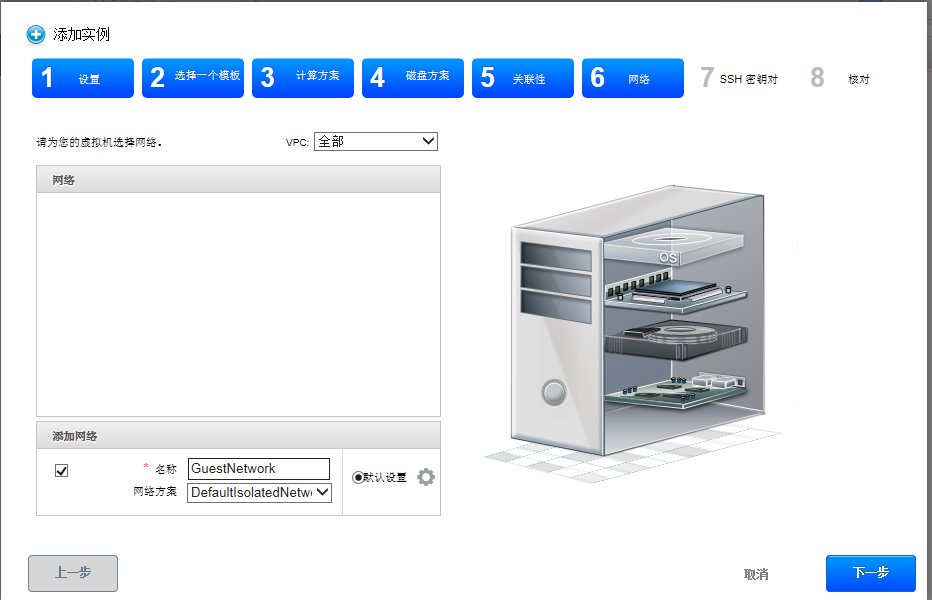Click the CPU board in the computer illustration
The image size is (932, 600).
(x=676, y=294)
